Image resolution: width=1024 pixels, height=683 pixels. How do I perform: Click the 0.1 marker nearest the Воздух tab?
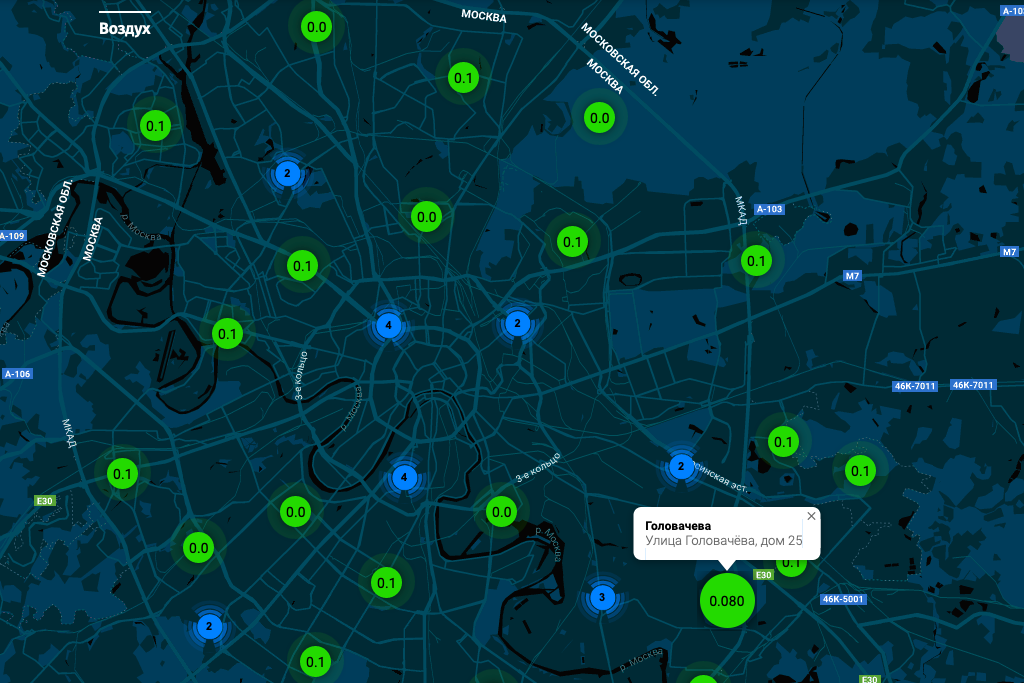156,126
